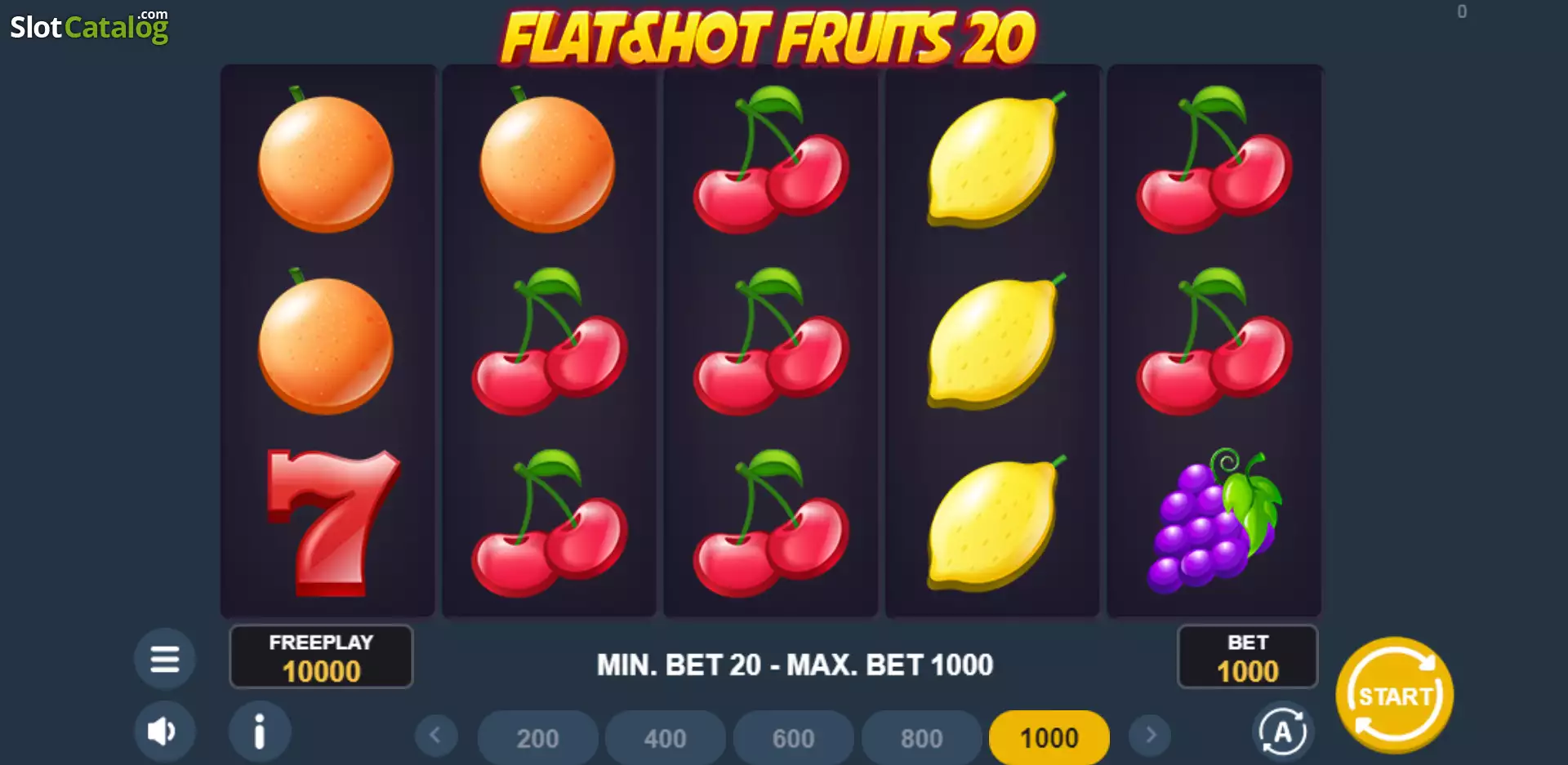The height and width of the screenshot is (765, 1568).
Task: Click the Flat&Hot Fruits 20 title
Action: pyautogui.click(x=768, y=38)
